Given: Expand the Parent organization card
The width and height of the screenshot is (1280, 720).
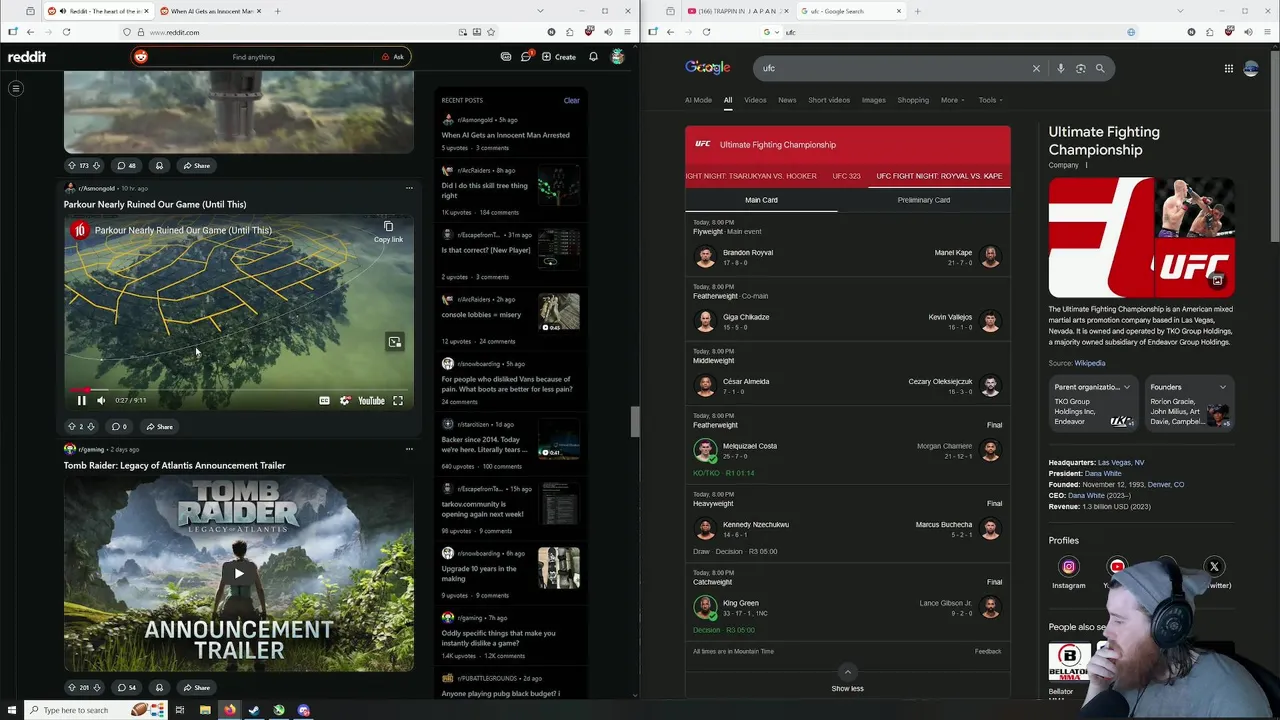Looking at the screenshot, I should 1093,403.
